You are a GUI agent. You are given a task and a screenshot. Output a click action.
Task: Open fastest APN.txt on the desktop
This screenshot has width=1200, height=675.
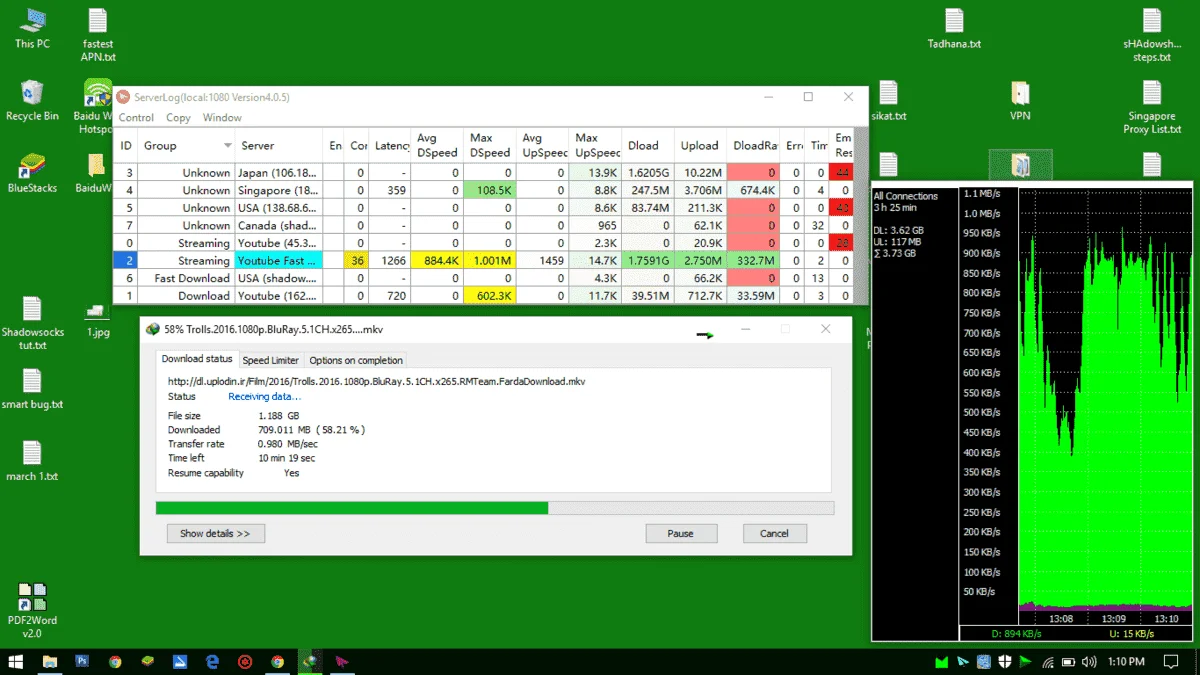point(98,35)
